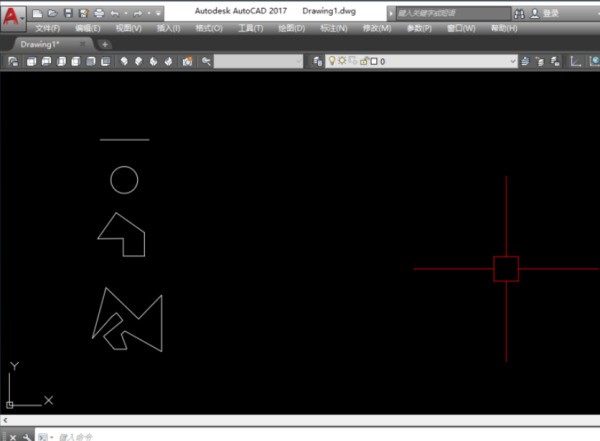Screen dimensions: 600x441
Task: Expand the Quick Access Toolbar customize arrow
Action: pos(160,13)
